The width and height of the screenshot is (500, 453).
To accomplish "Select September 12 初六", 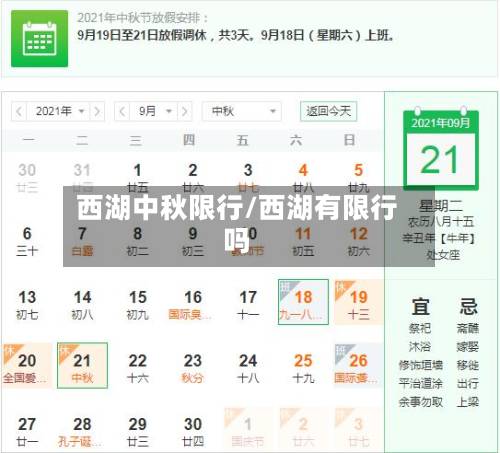I will tap(358, 241).
